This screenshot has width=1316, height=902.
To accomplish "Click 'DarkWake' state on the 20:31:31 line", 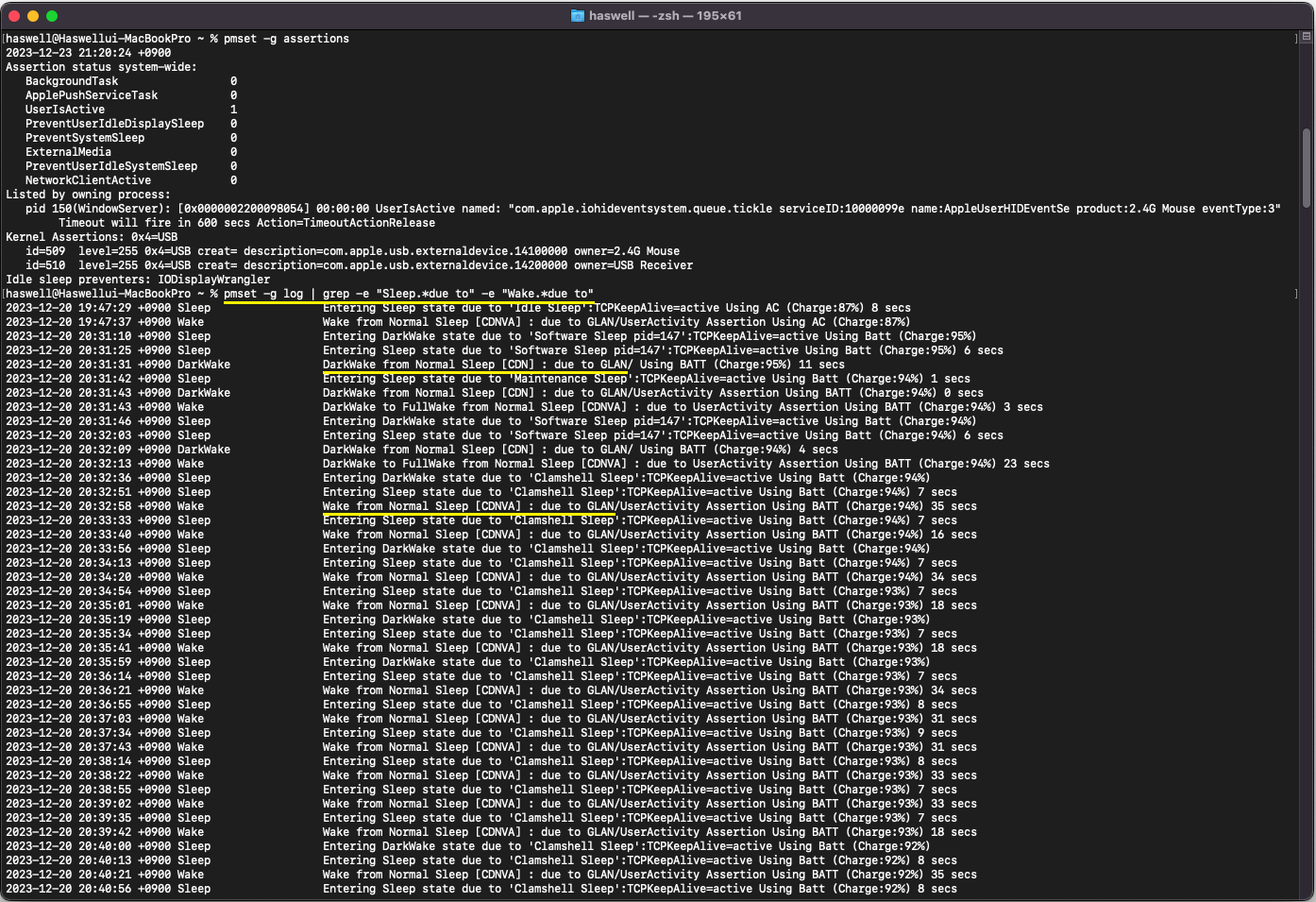I will coord(204,365).
